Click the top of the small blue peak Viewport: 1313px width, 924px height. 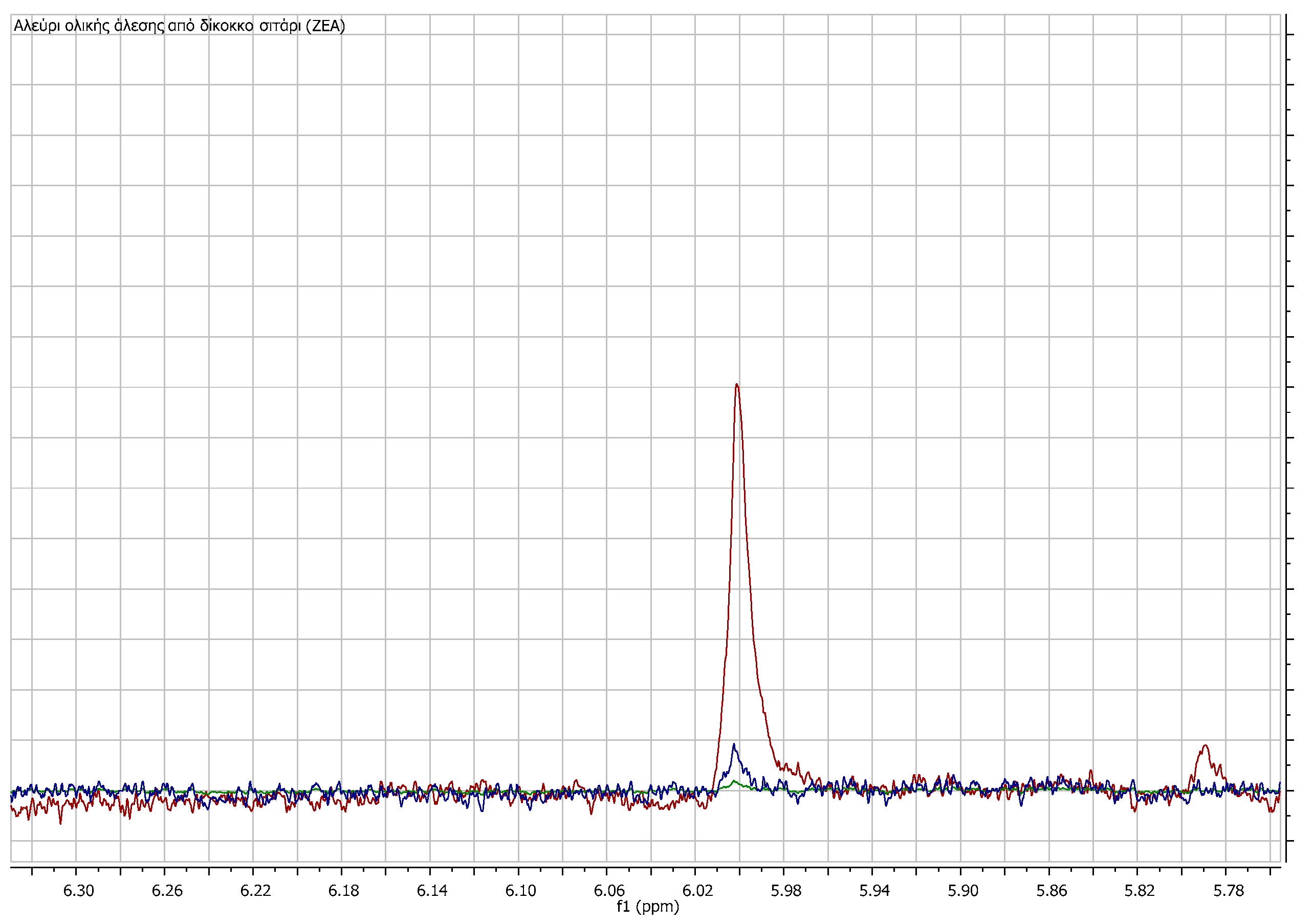[x=734, y=745]
